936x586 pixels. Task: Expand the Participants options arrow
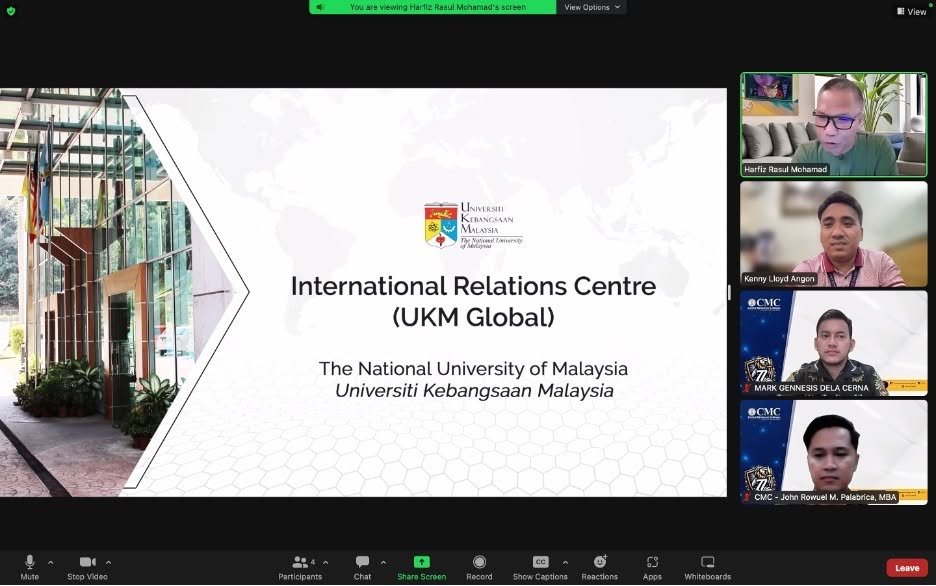(x=326, y=562)
